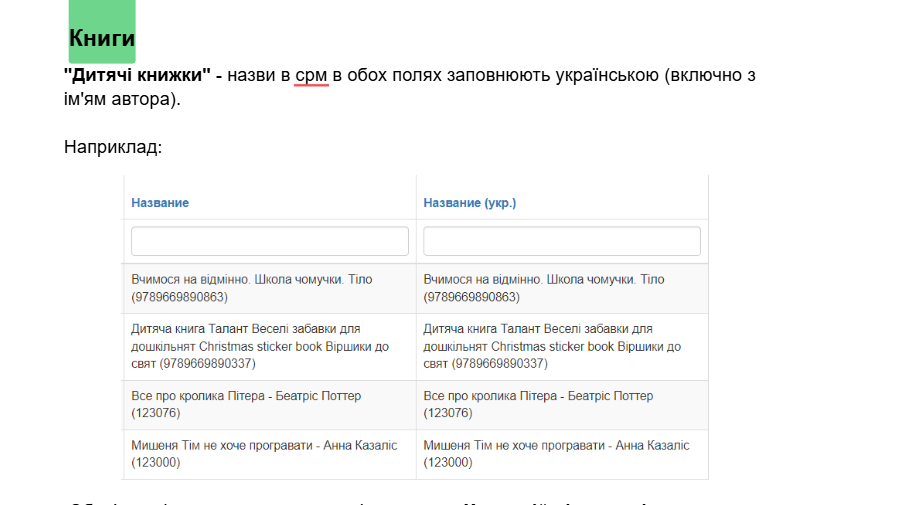This screenshot has width=904, height=505.
Task: Focus the filter field under Название (укр.)
Action: (x=562, y=241)
